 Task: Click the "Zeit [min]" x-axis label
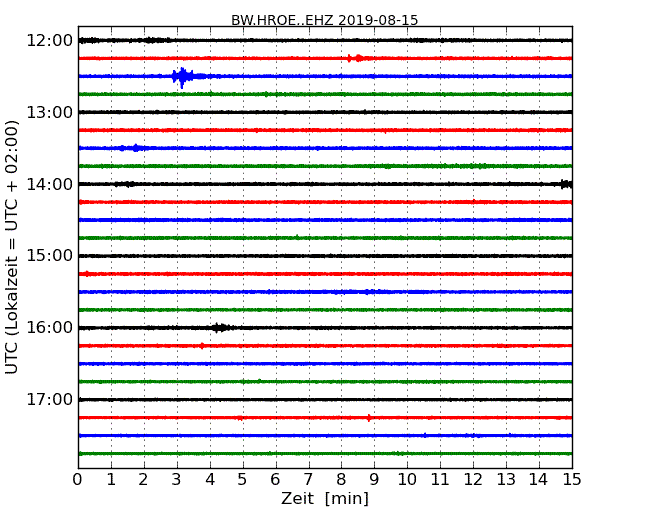(x=325, y=498)
